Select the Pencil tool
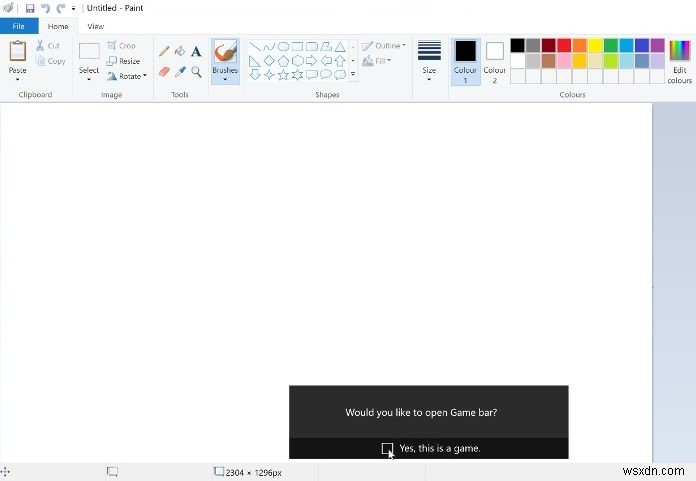Image resolution: width=696 pixels, height=481 pixels. click(x=164, y=51)
